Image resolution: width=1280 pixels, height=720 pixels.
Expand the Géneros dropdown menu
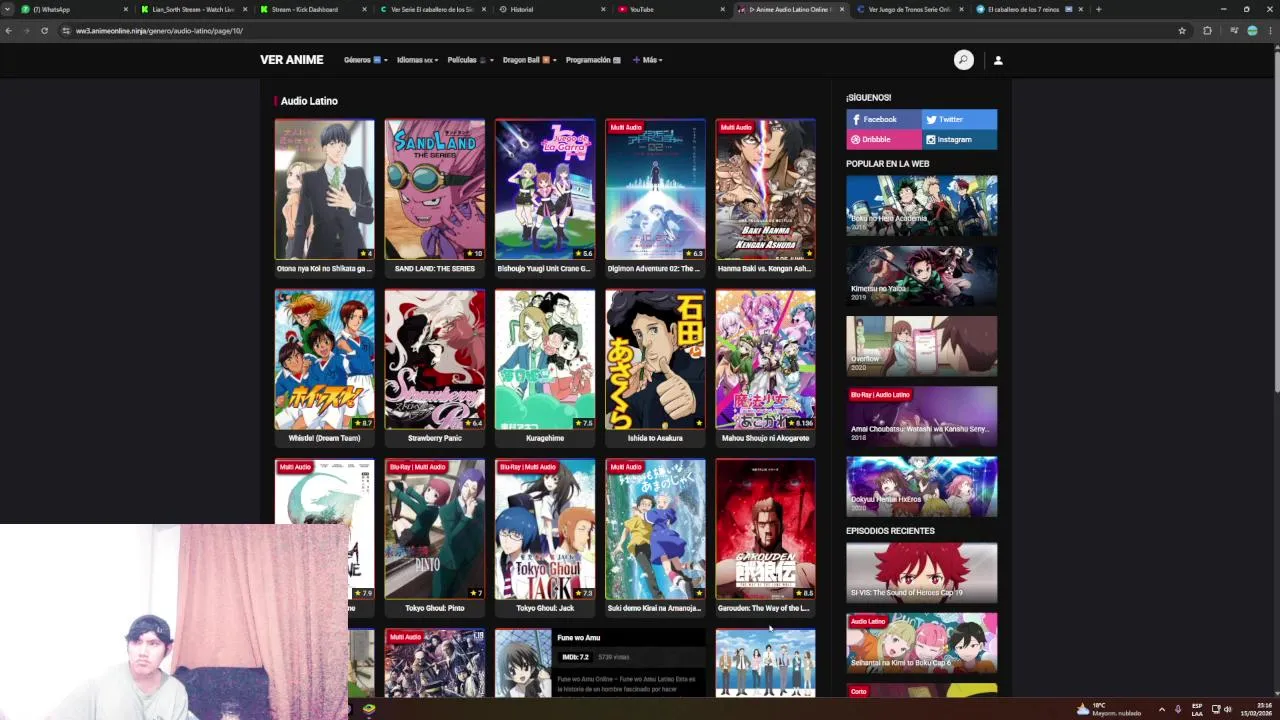coord(365,60)
